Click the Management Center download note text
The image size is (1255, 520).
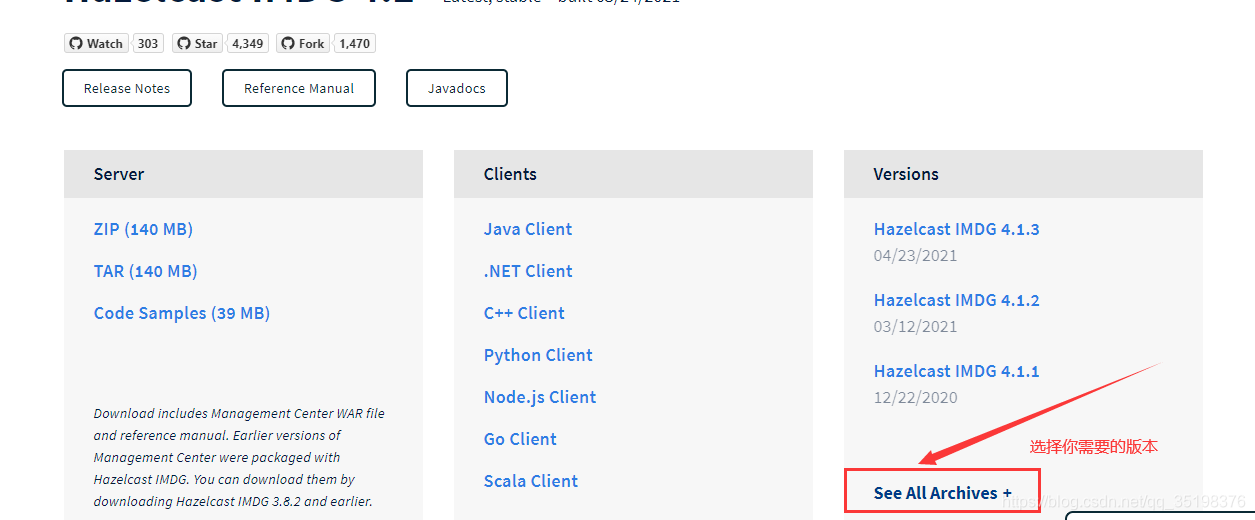[x=239, y=457]
